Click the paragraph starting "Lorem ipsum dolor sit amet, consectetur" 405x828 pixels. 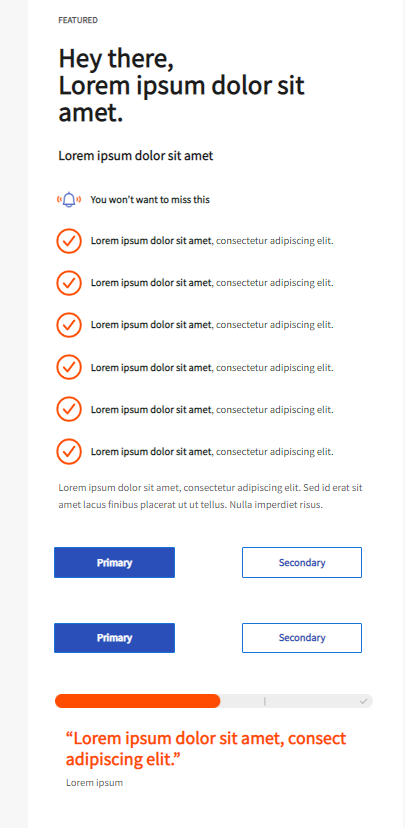(210, 496)
